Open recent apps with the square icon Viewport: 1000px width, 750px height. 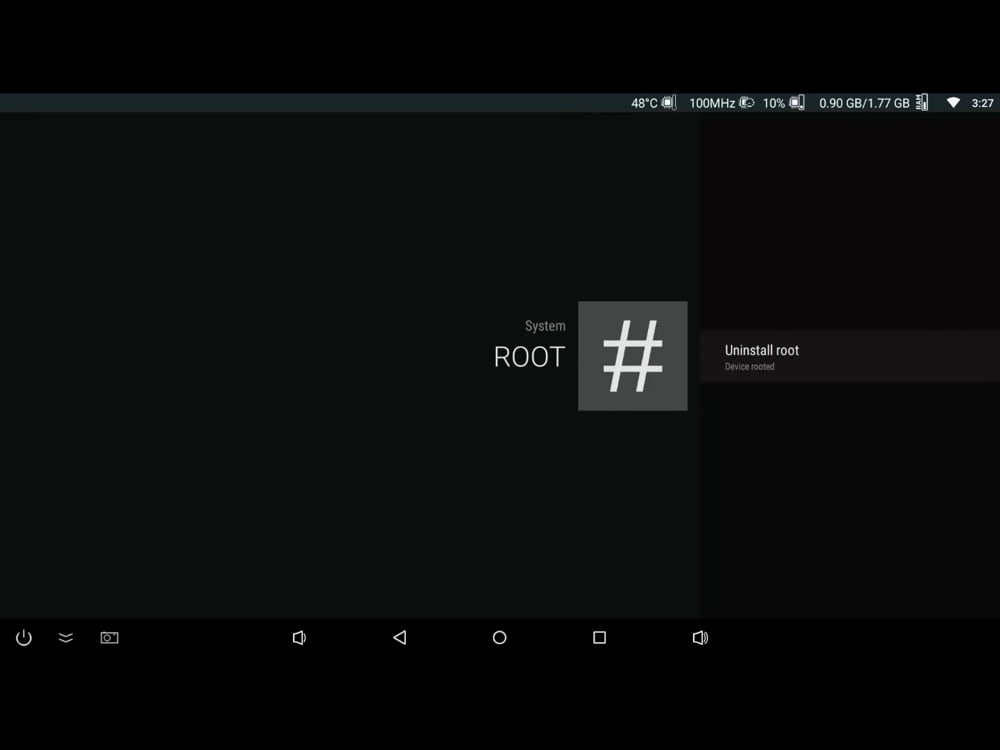[599, 637]
